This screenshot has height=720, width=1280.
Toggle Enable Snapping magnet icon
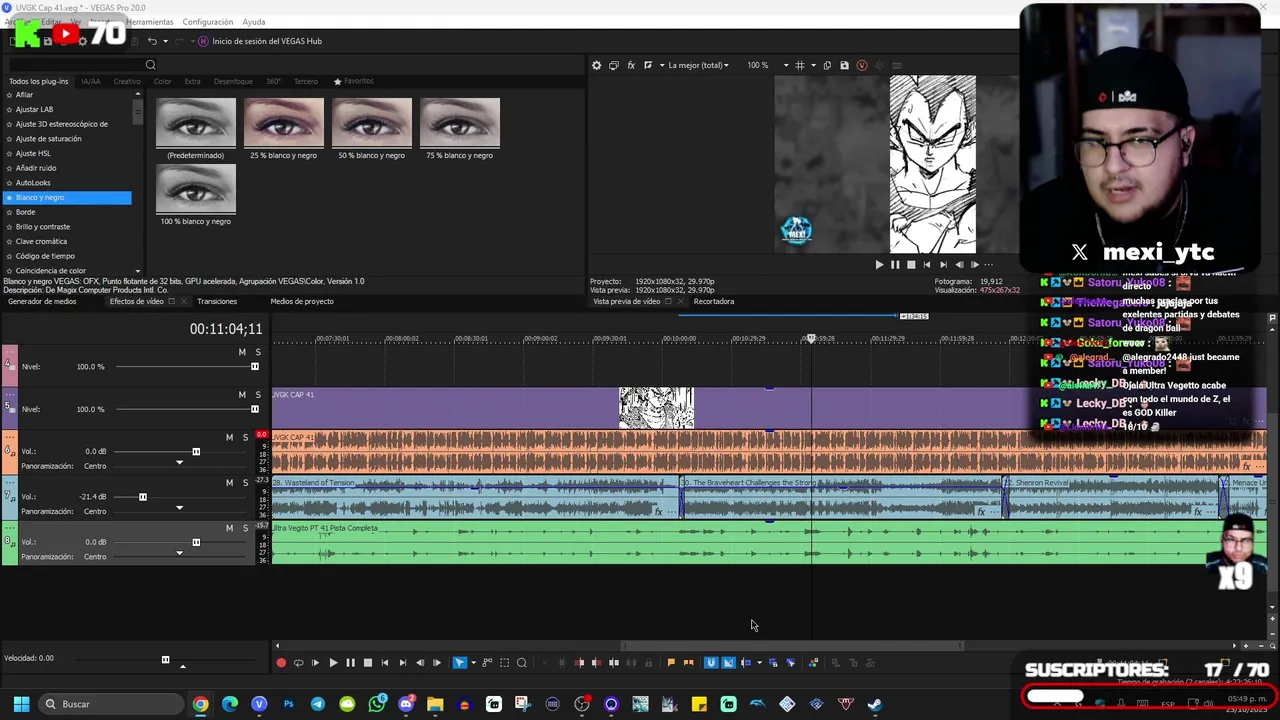click(x=711, y=663)
